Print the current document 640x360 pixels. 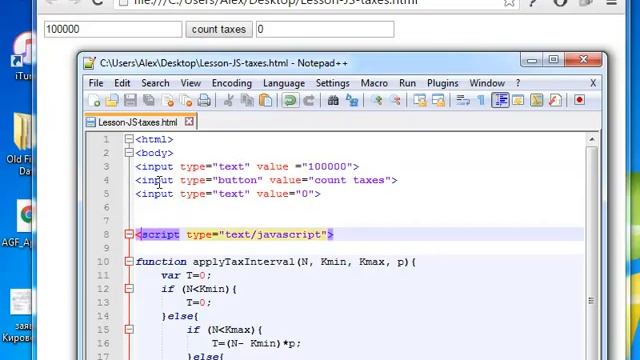(x=204, y=100)
